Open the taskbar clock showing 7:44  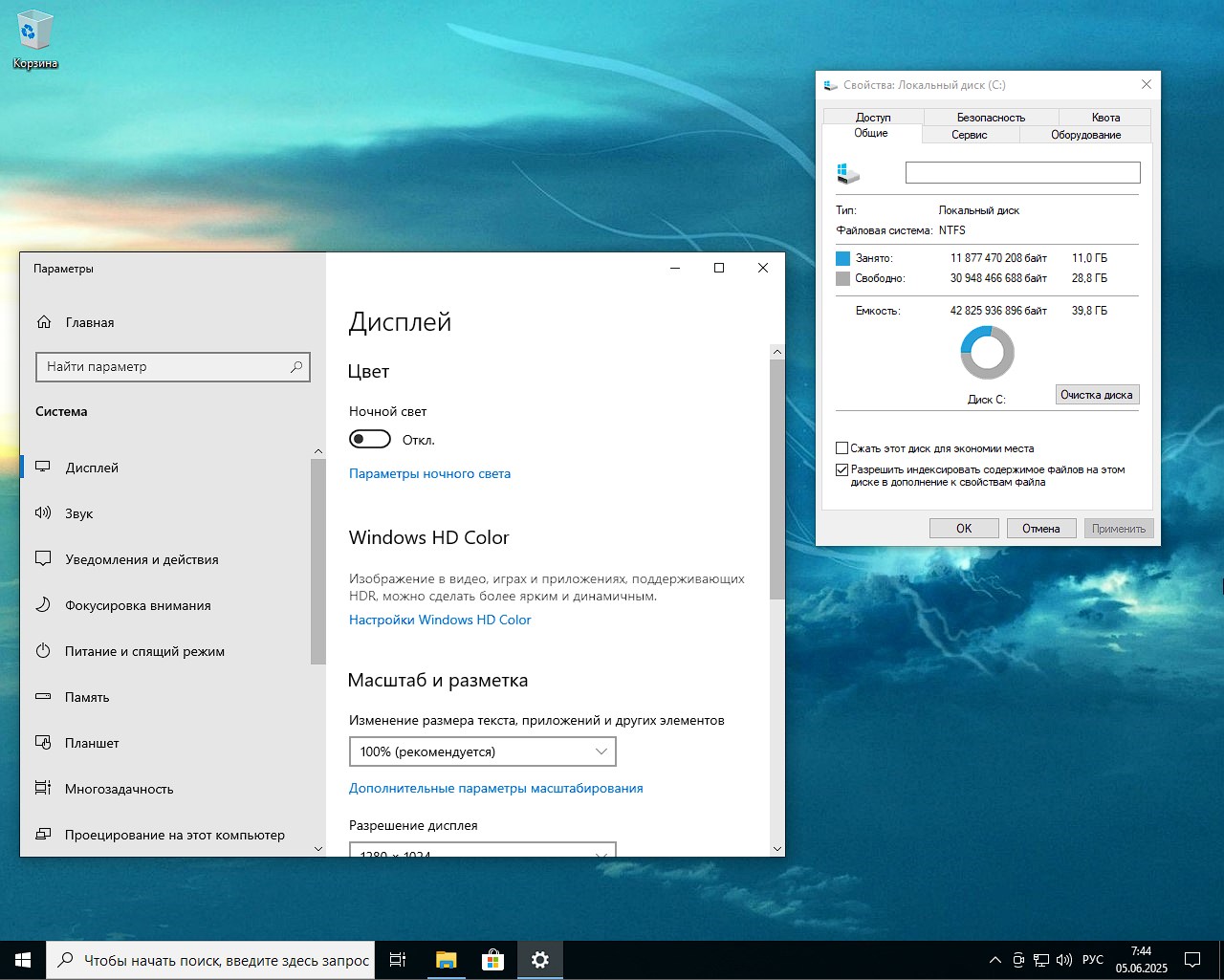pyautogui.click(x=1142, y=960)
